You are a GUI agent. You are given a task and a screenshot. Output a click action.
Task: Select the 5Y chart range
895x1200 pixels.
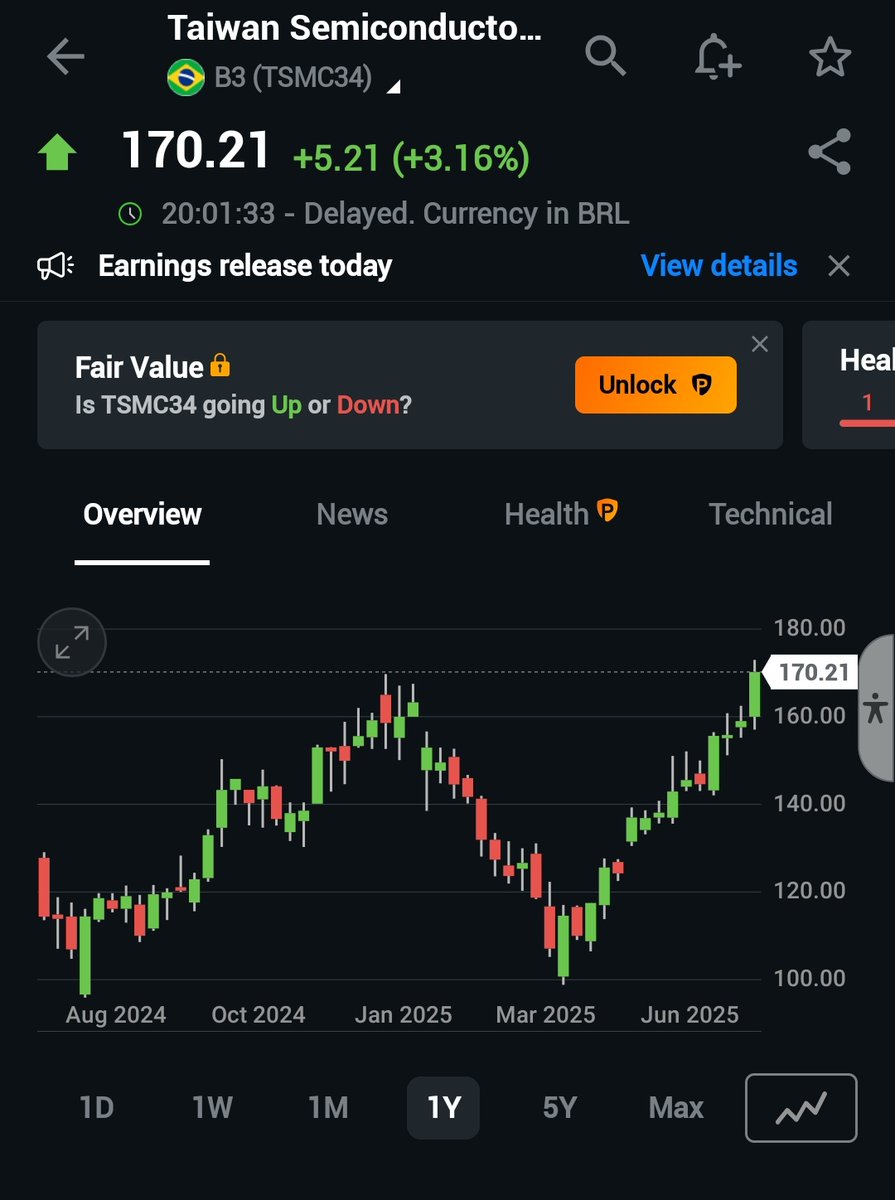(x=560, y=1108)
